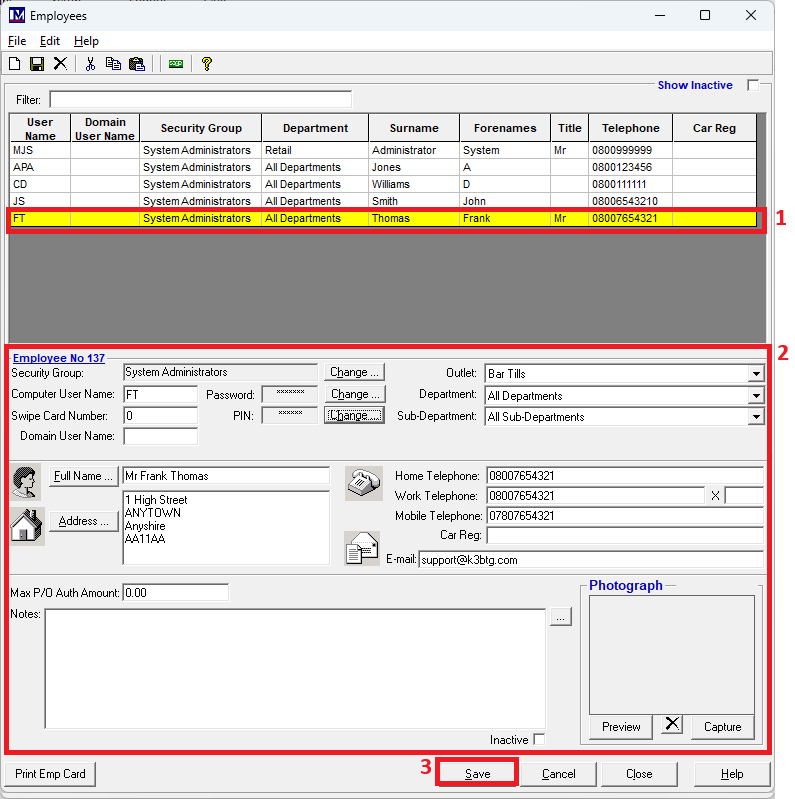Open the Department dropdown in employee details
The image size is (795, 799).
click(x=755, y=396)
